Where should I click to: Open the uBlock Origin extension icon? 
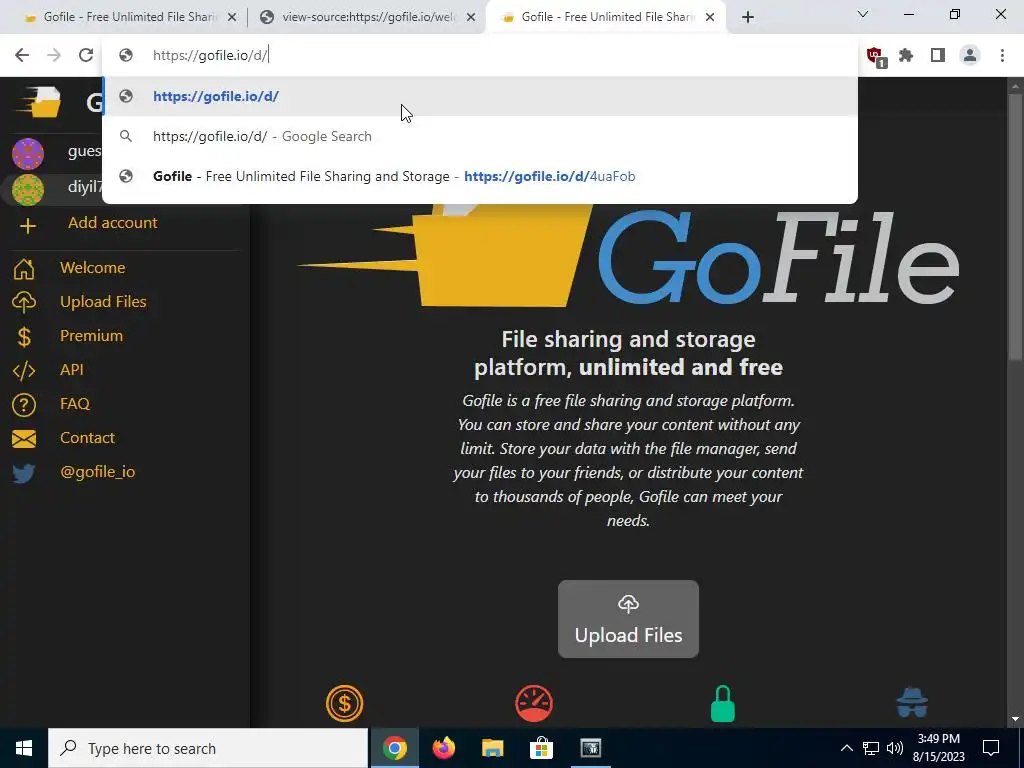875,57
